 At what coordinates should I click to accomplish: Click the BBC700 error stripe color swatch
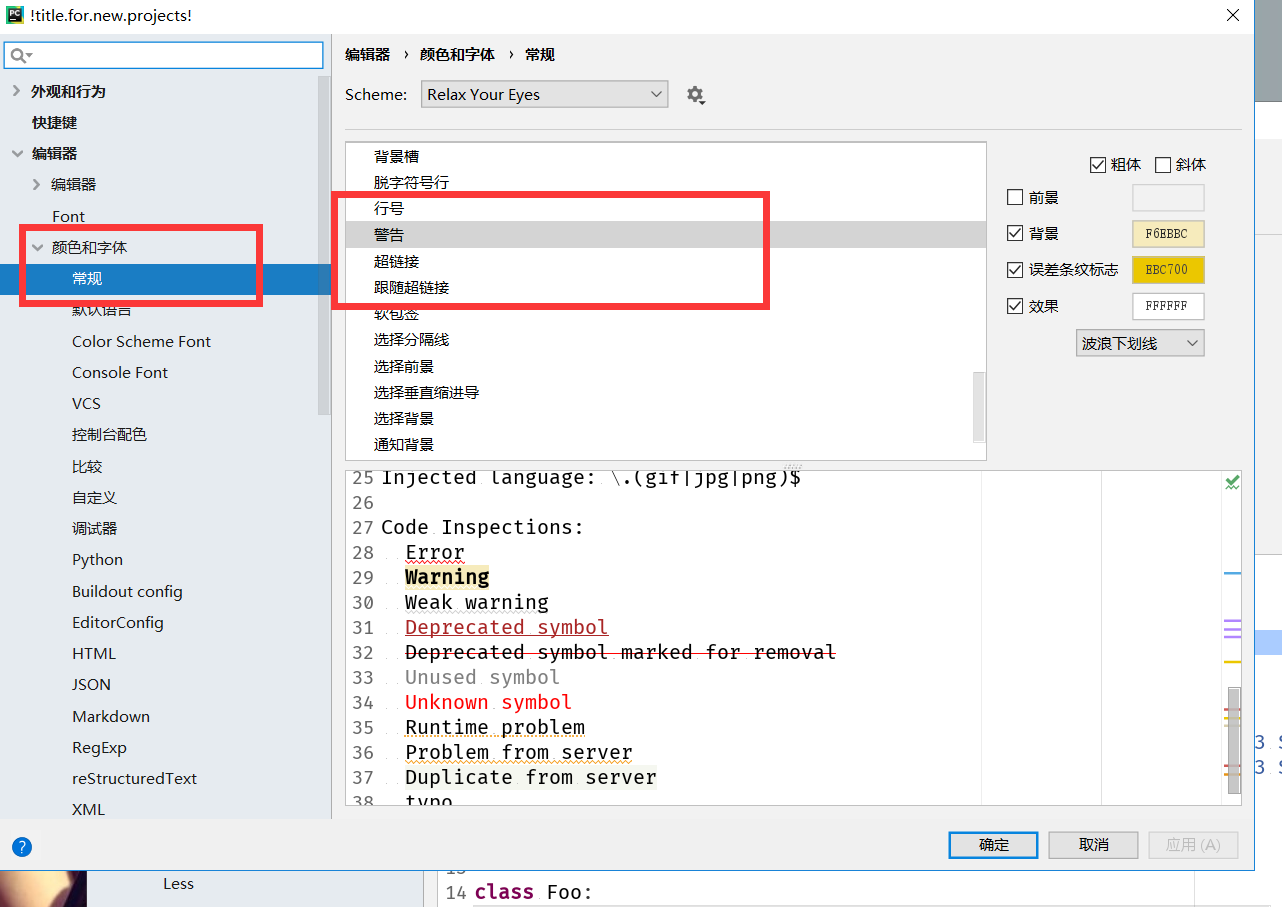[x=1168, y=269]
